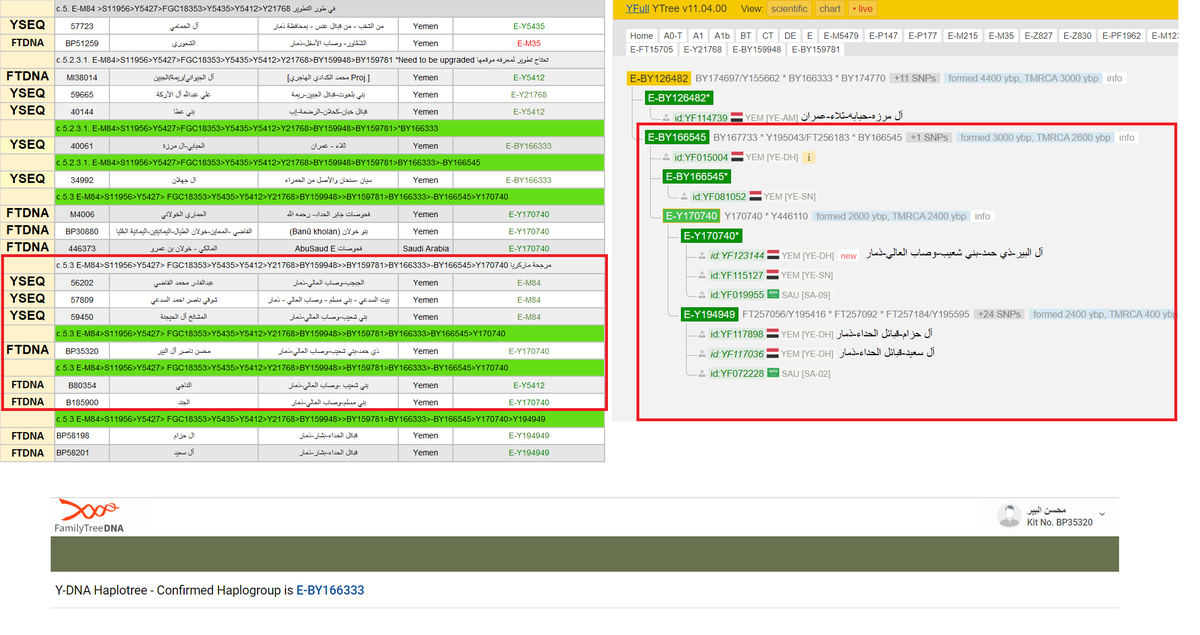This screenshot has width=1200, height=635.
Task: Select the E-FT15705 breadcrumb tab
Action: (654, 49)
